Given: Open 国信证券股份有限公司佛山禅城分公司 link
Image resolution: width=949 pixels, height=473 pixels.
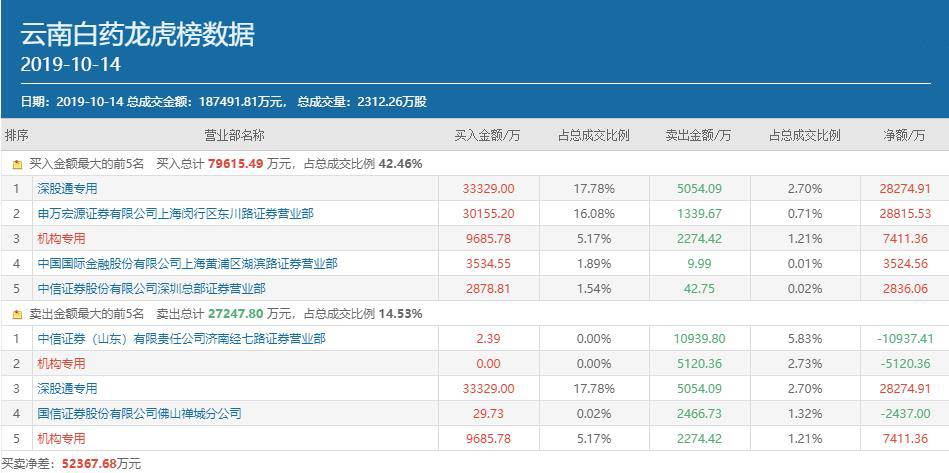Looking at the screenshot, I should pos(140,414).
